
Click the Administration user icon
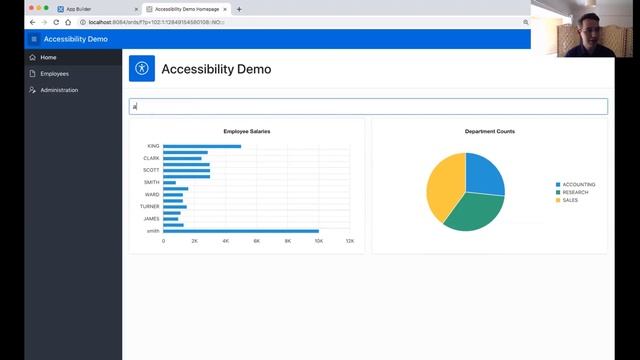[x=33, y=90]
